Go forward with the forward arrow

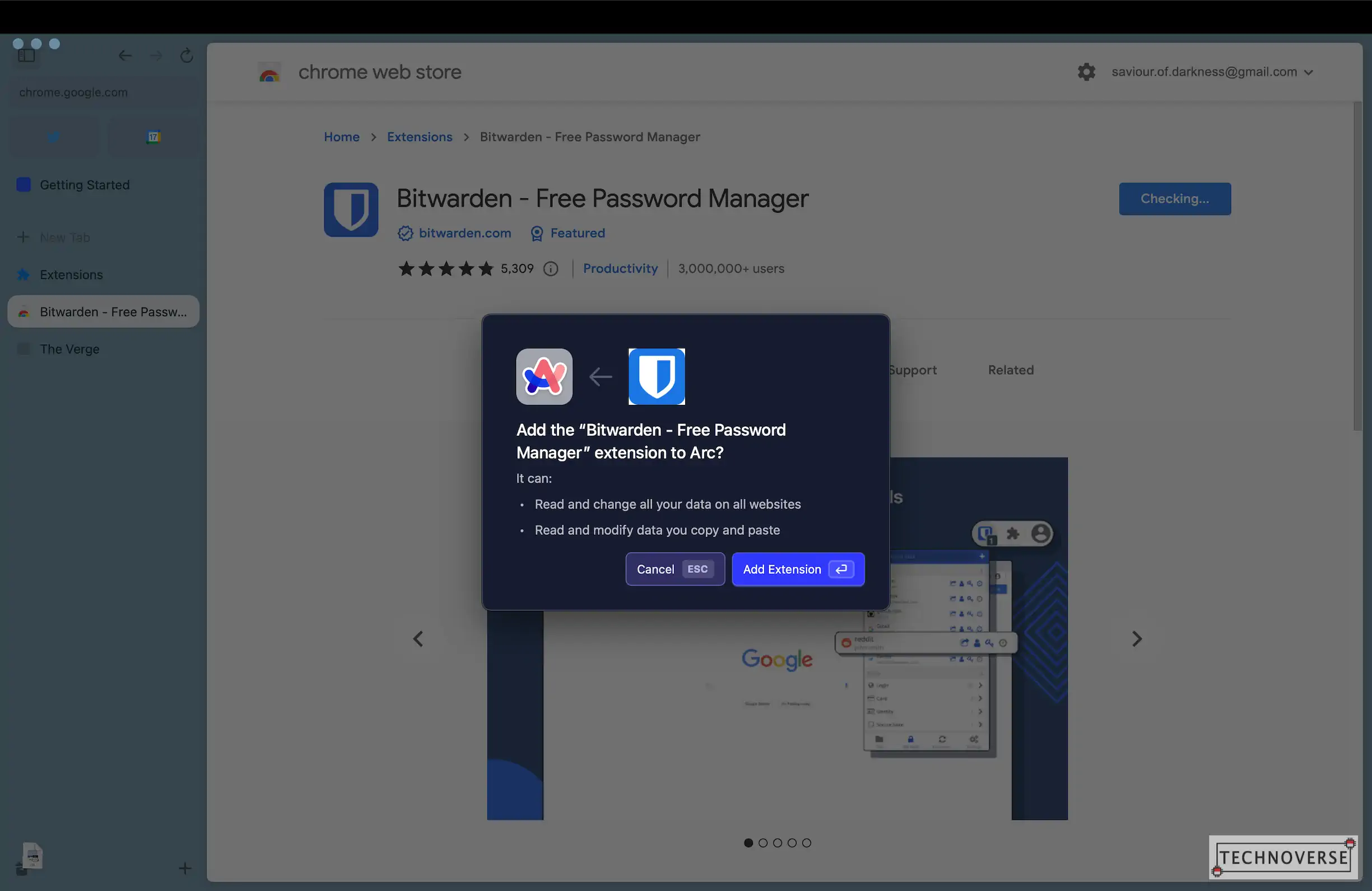156,56
